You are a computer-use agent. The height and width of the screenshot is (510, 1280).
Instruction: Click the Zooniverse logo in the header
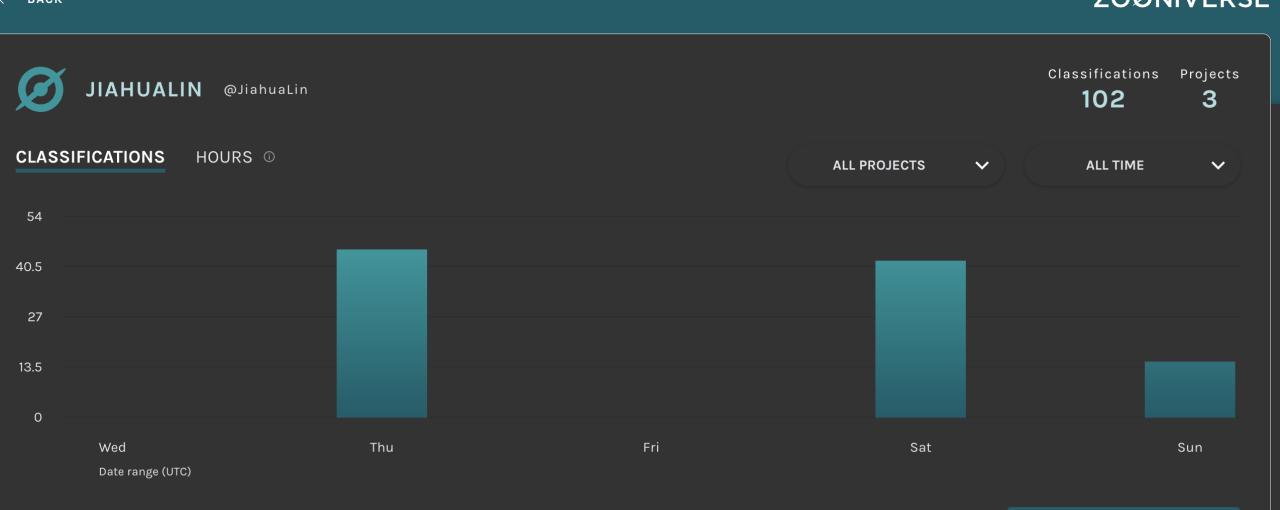(x=1180, y=3)
